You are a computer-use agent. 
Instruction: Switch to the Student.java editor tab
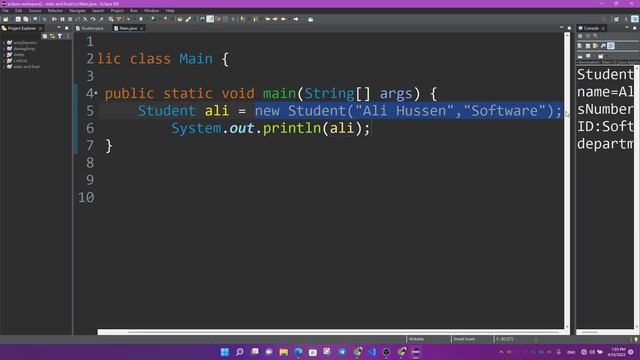click(x=90, y=28)
